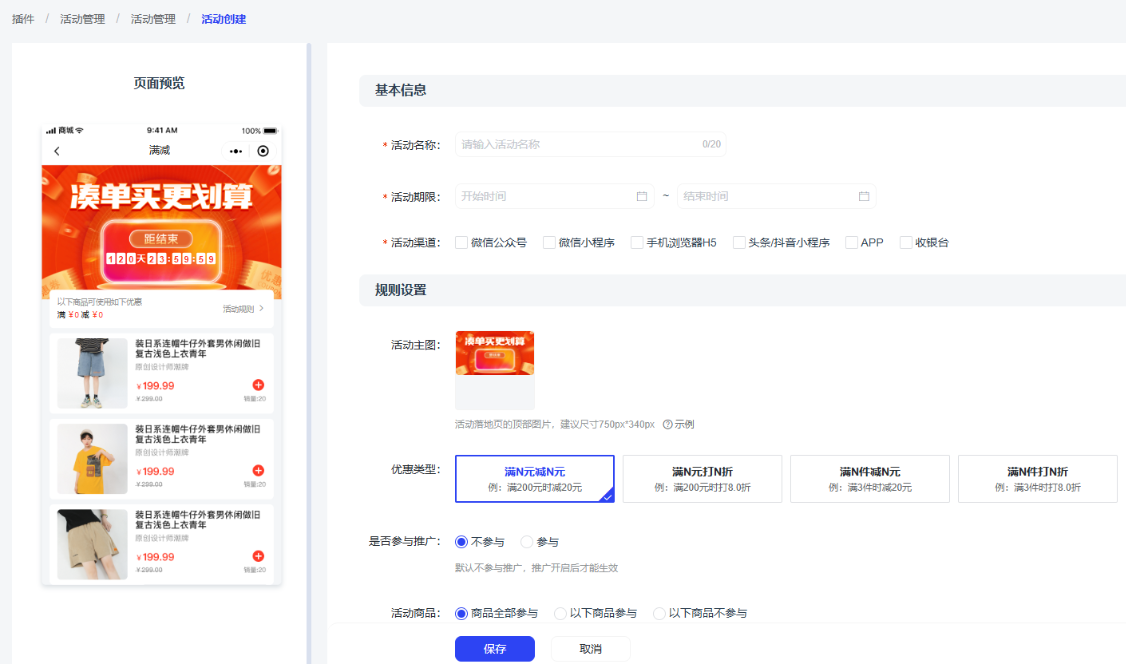Open calendar icon in end time field
Screen dimensions: 1126x664
click(x=864, y=196)
